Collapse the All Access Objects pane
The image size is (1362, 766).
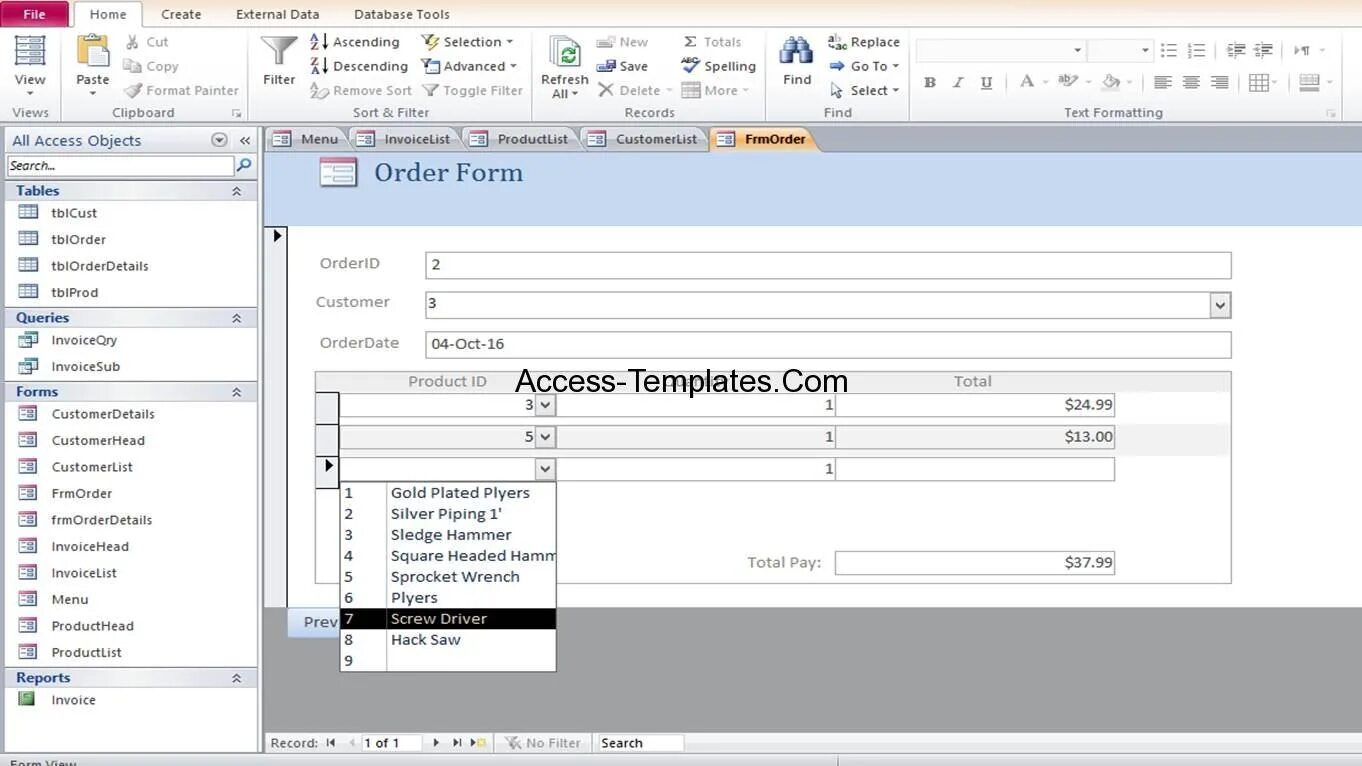[244, 140]
